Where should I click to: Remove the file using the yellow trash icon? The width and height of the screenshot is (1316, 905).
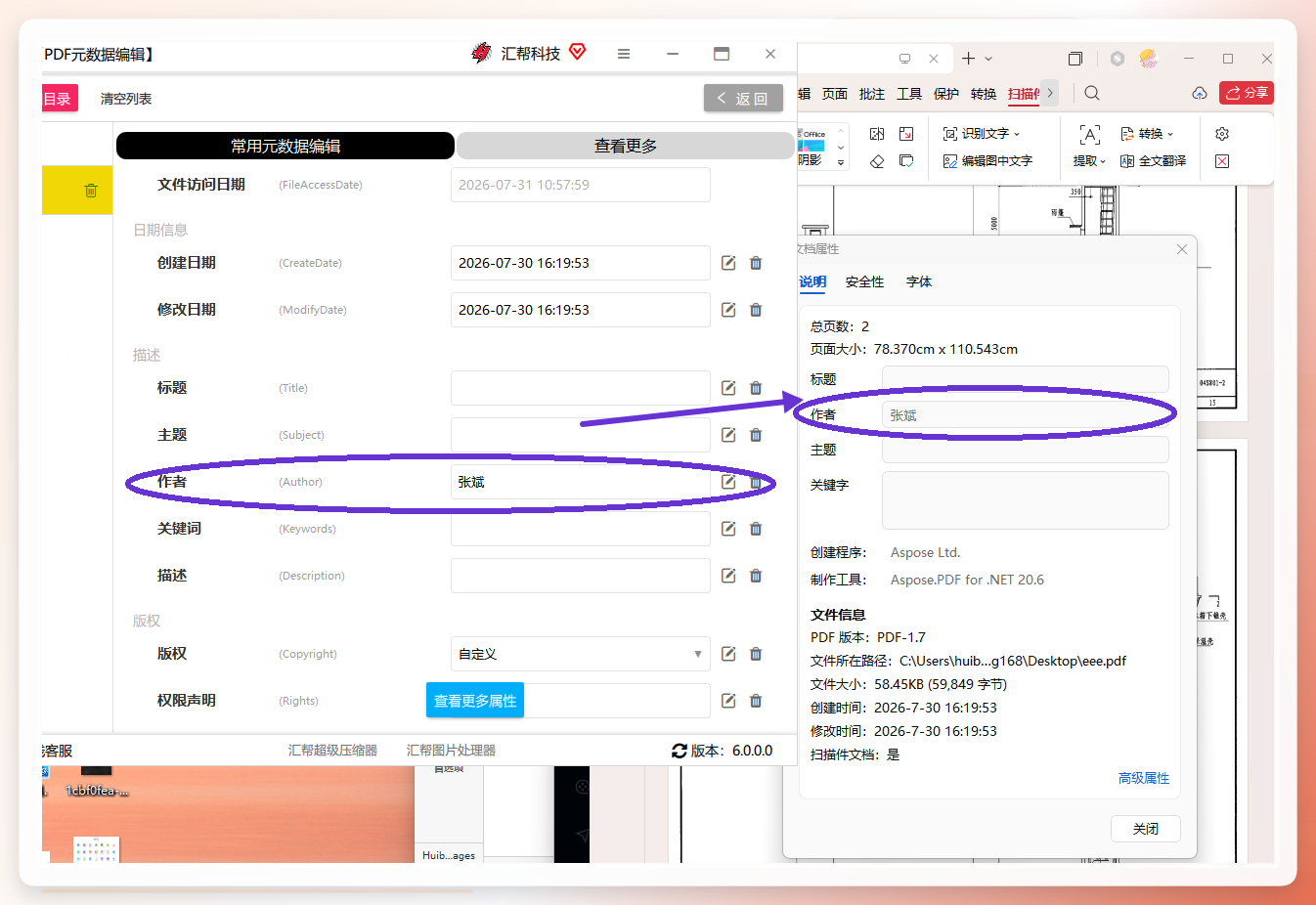91,191
